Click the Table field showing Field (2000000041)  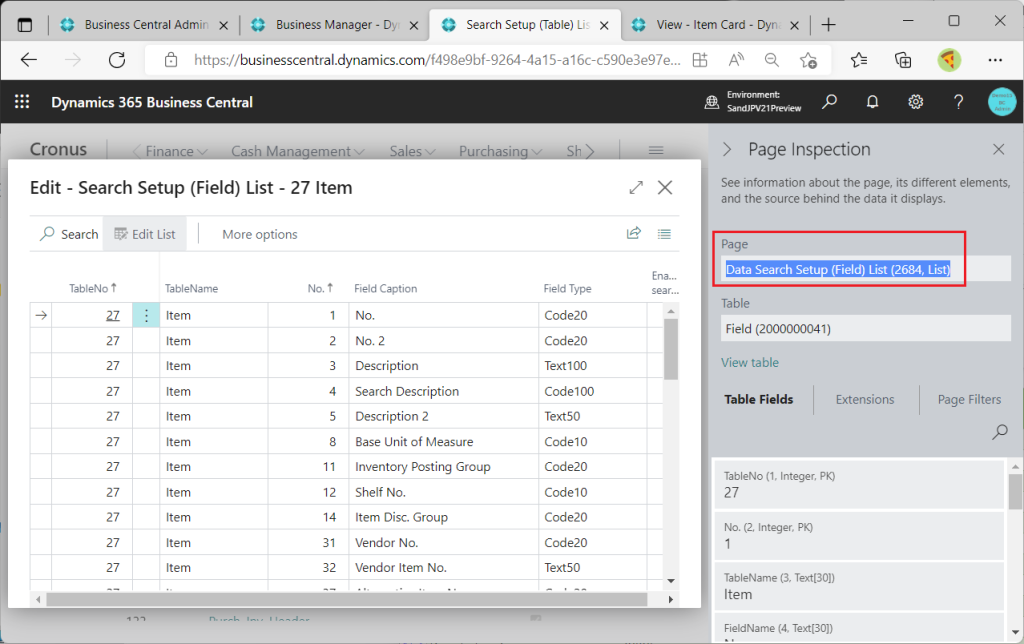click(x=865, y=329)
